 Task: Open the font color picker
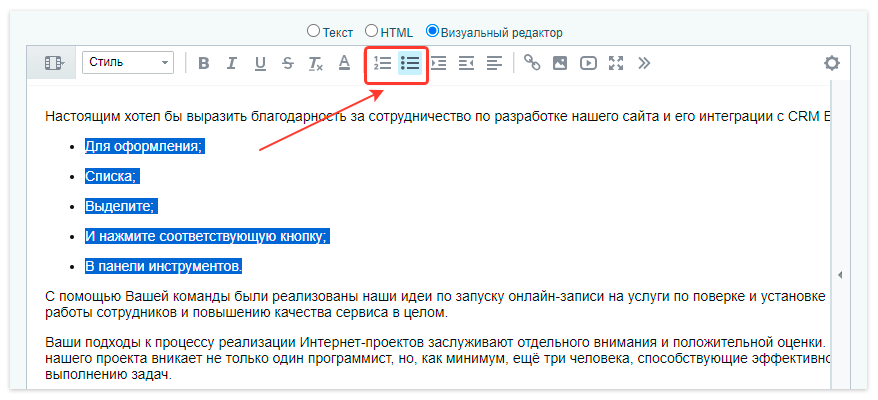(344, 63)
